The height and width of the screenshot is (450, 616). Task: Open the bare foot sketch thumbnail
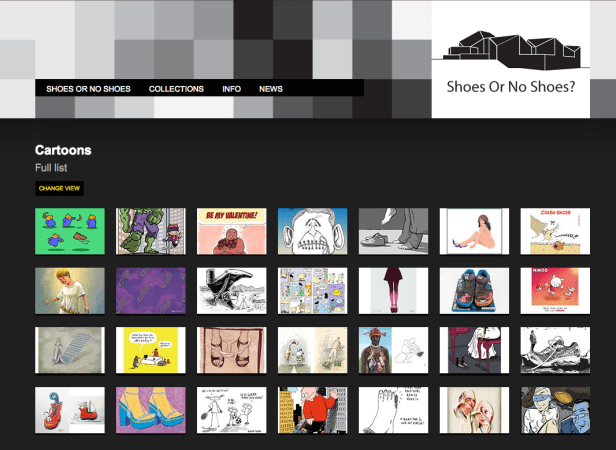[394, 410]
